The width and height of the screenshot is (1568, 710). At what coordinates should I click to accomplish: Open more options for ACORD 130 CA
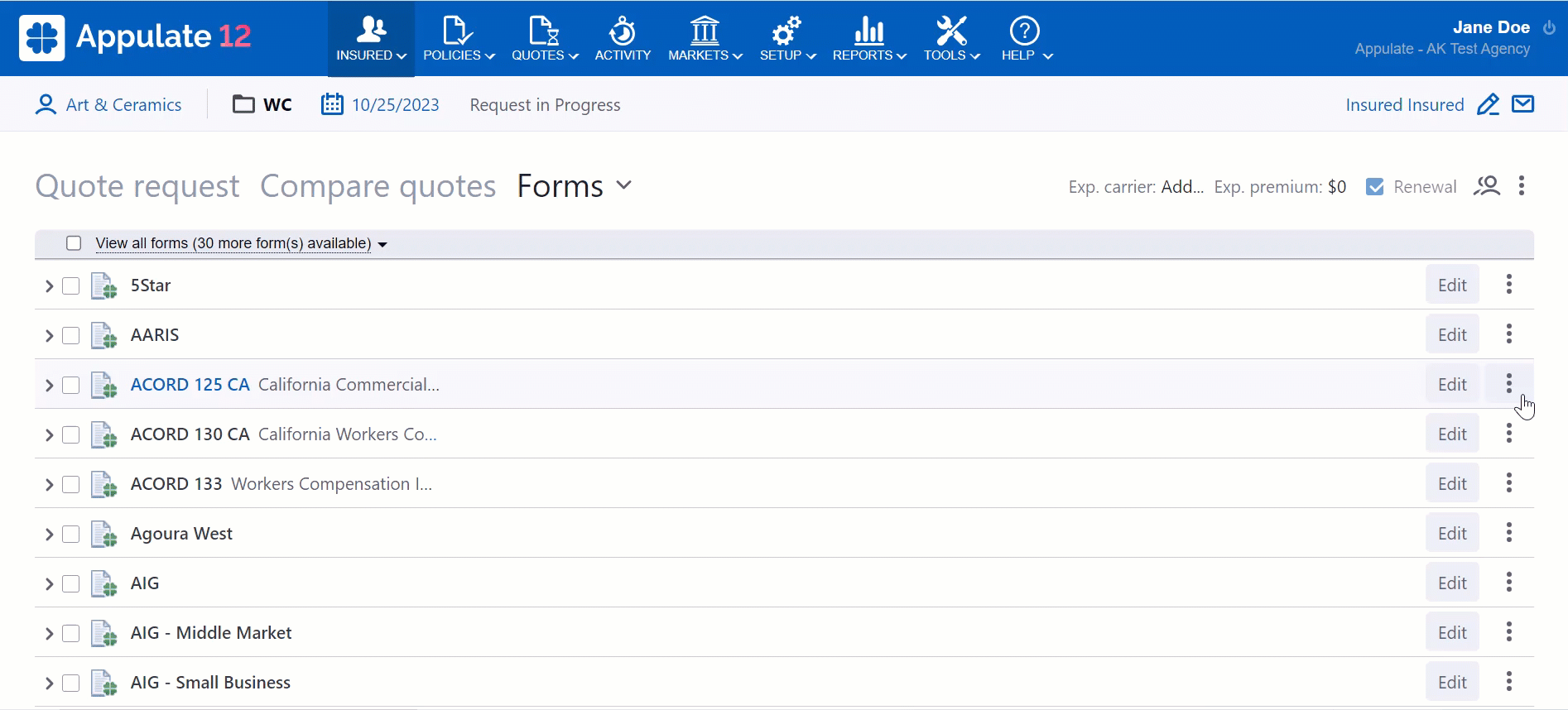click(x=1509, y=434)
